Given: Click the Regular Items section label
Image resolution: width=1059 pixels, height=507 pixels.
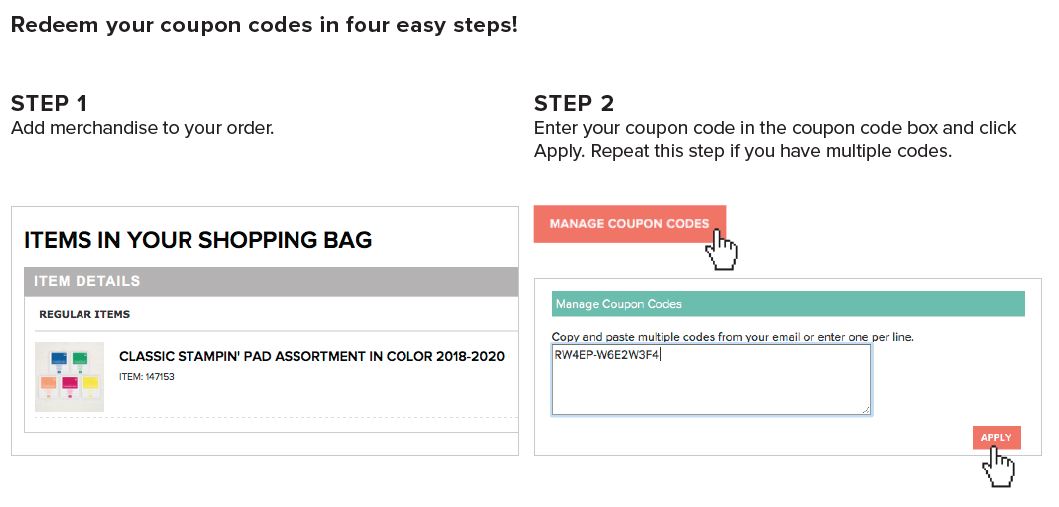Looking at the screenshot, I should pos(85,314).
